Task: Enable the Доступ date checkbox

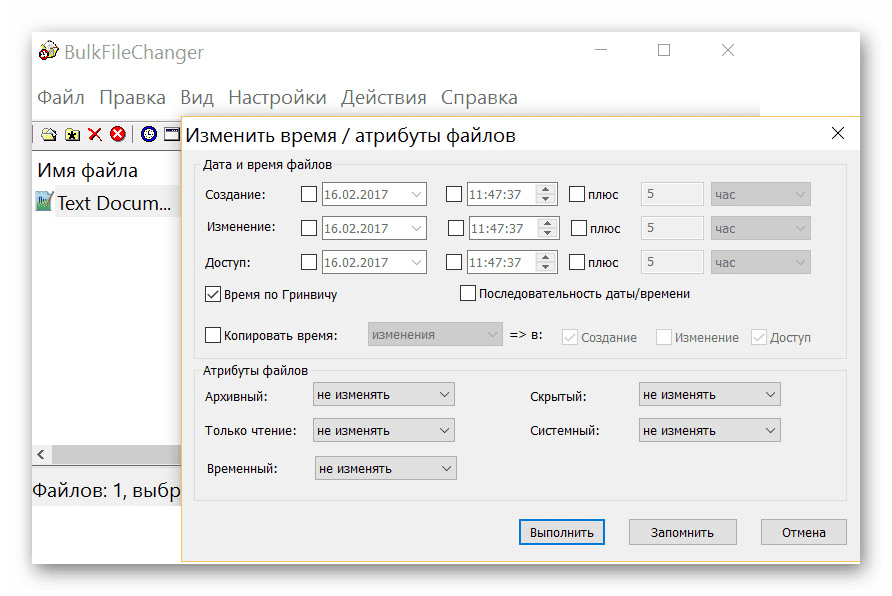Action: coord(309,262)
